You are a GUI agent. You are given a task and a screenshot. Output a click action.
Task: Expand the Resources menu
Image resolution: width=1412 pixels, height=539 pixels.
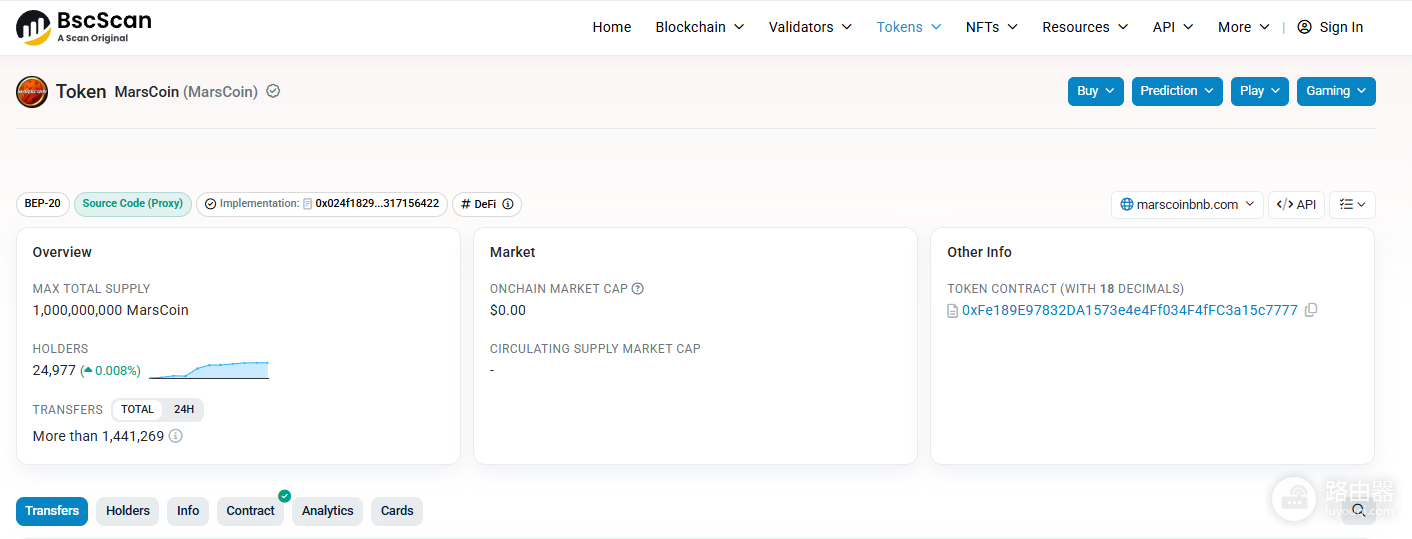[x=1085, y=27]
